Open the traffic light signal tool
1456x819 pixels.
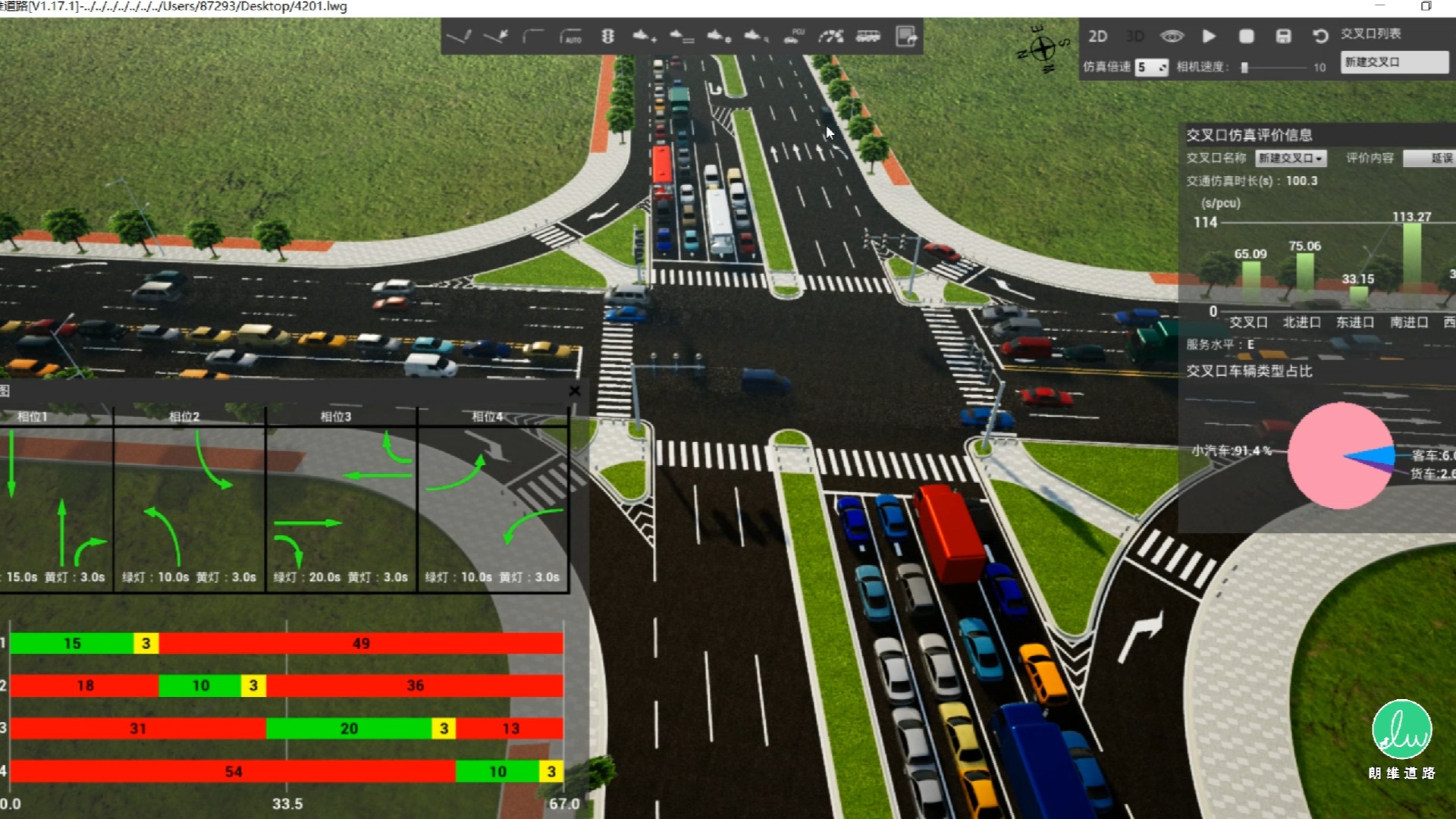click(607, 36)
